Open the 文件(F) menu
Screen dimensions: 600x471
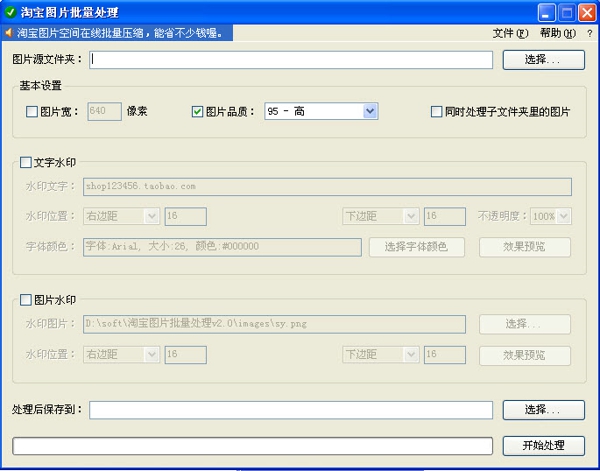coord(510,33)
